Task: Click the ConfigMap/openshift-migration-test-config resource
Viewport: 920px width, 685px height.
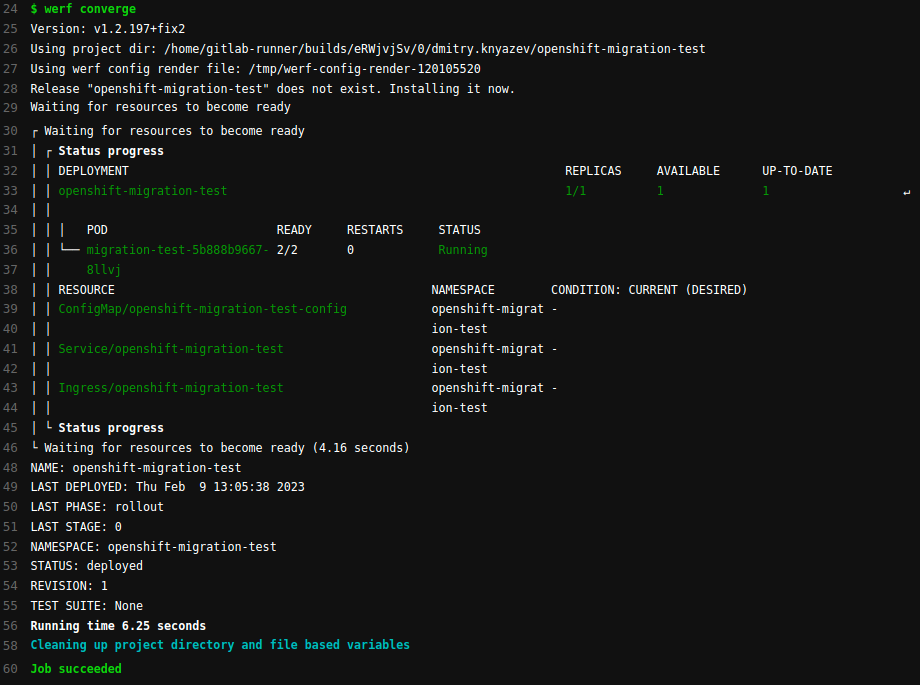Action: pyautogui.click(x=202, y=309)
